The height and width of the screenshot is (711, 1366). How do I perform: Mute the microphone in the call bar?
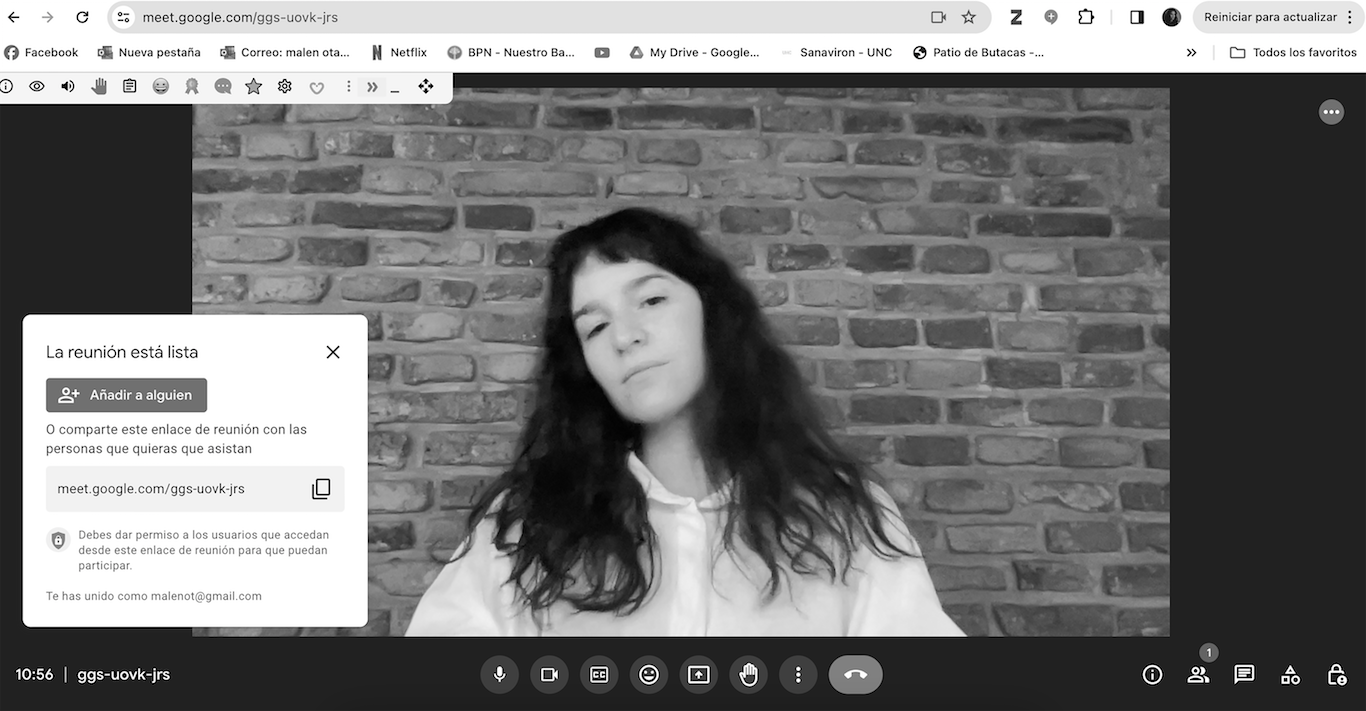point(499,675)
